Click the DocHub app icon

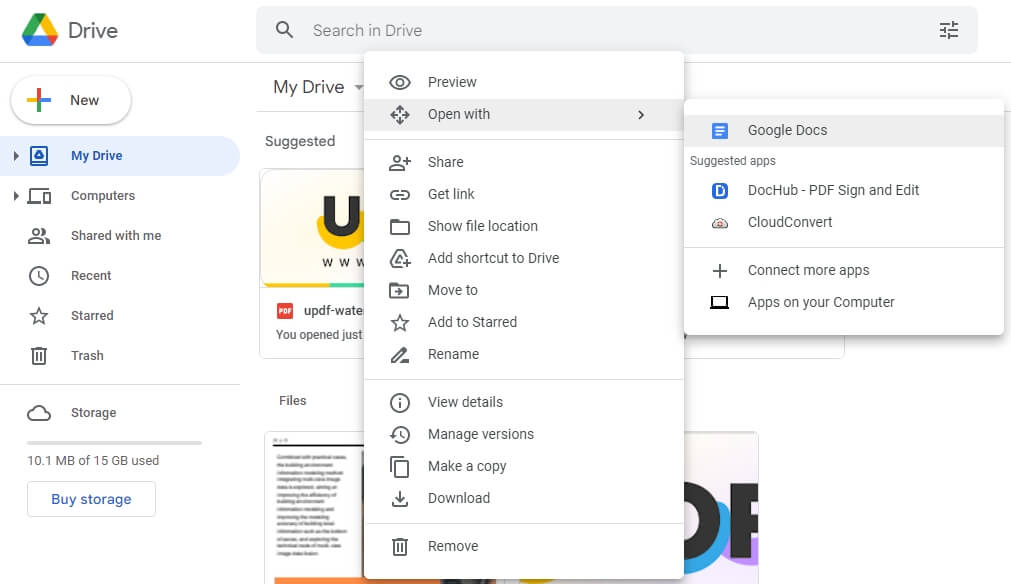point(720,191)
